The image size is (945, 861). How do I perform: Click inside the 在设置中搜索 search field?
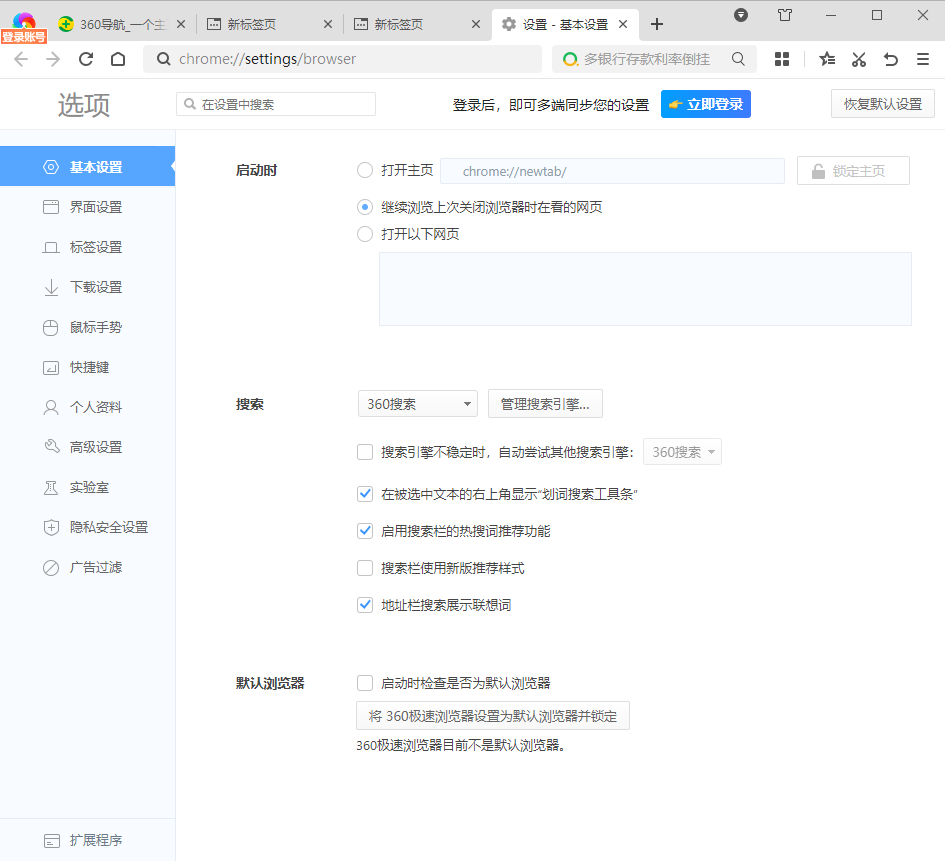point(275,103)
